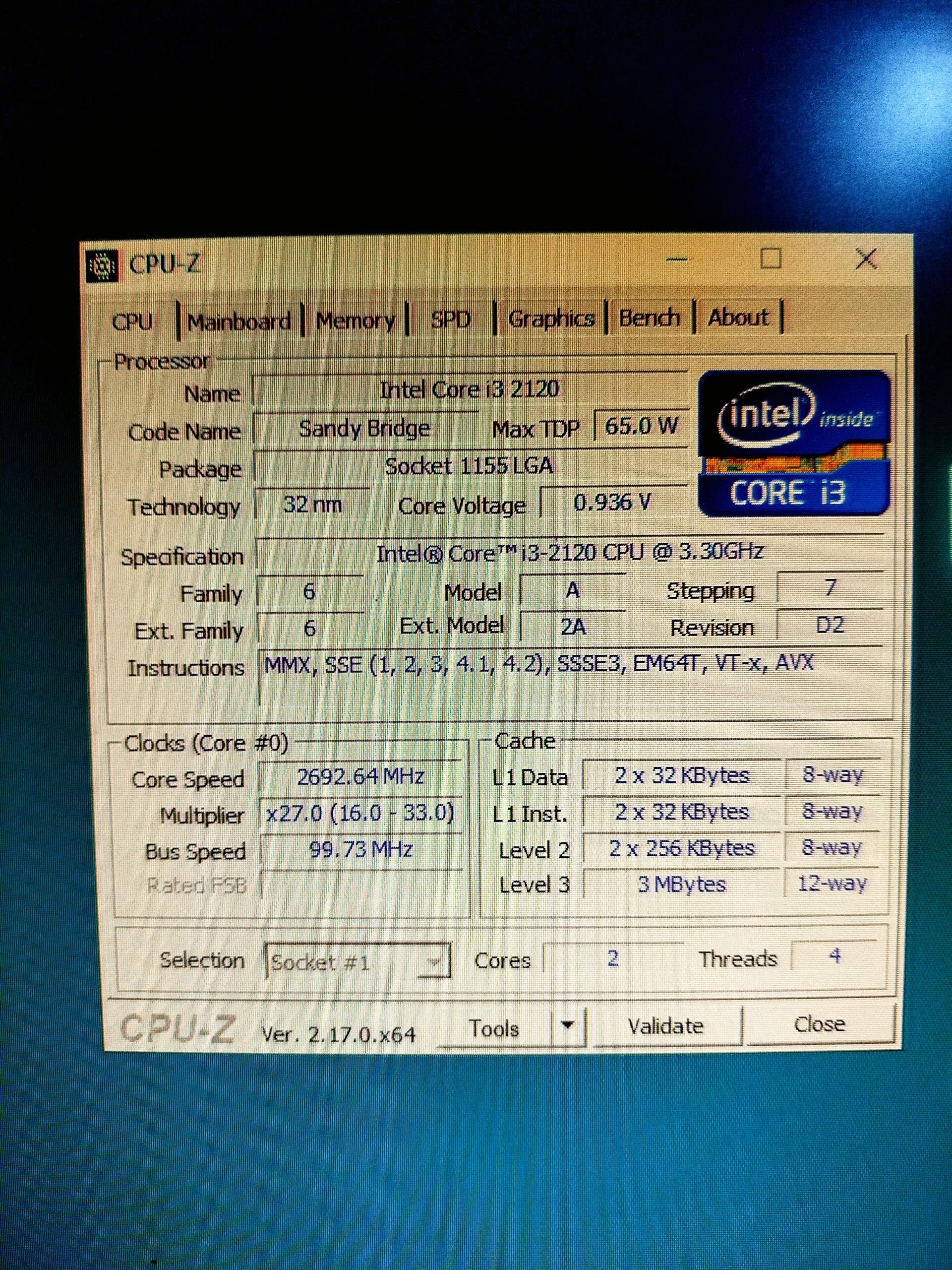Open the Graphics tab
The image size is (952, 1270).
click(x=551, y=318)
